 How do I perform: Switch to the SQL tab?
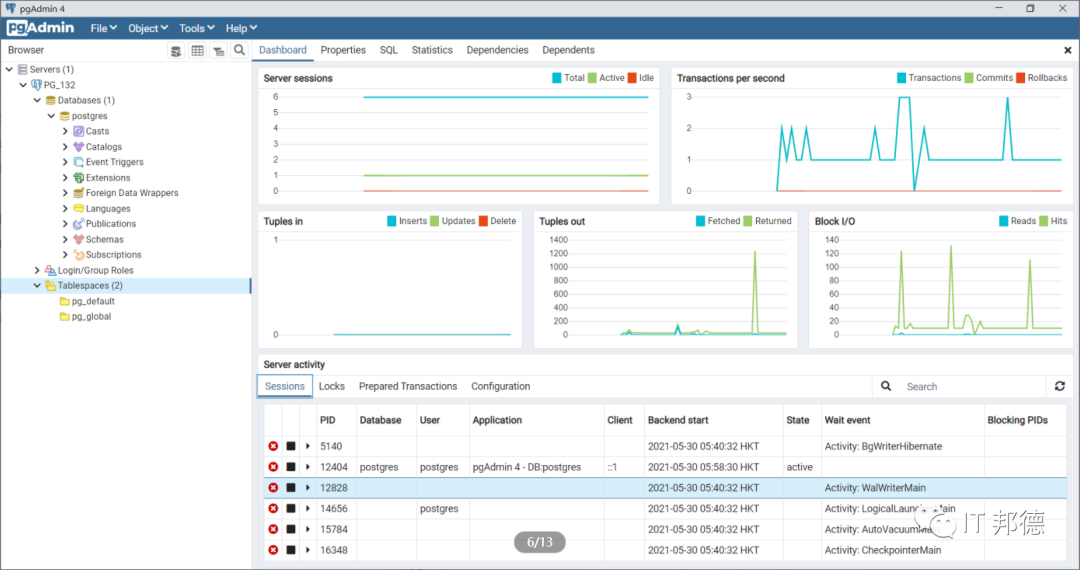(x=388, y=50)
